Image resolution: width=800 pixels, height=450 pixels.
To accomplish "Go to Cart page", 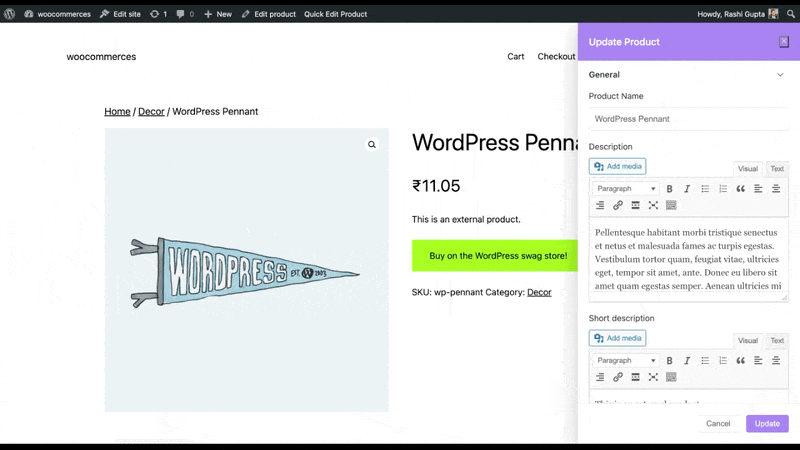I will pyautogui.click(x=515, y=57).
